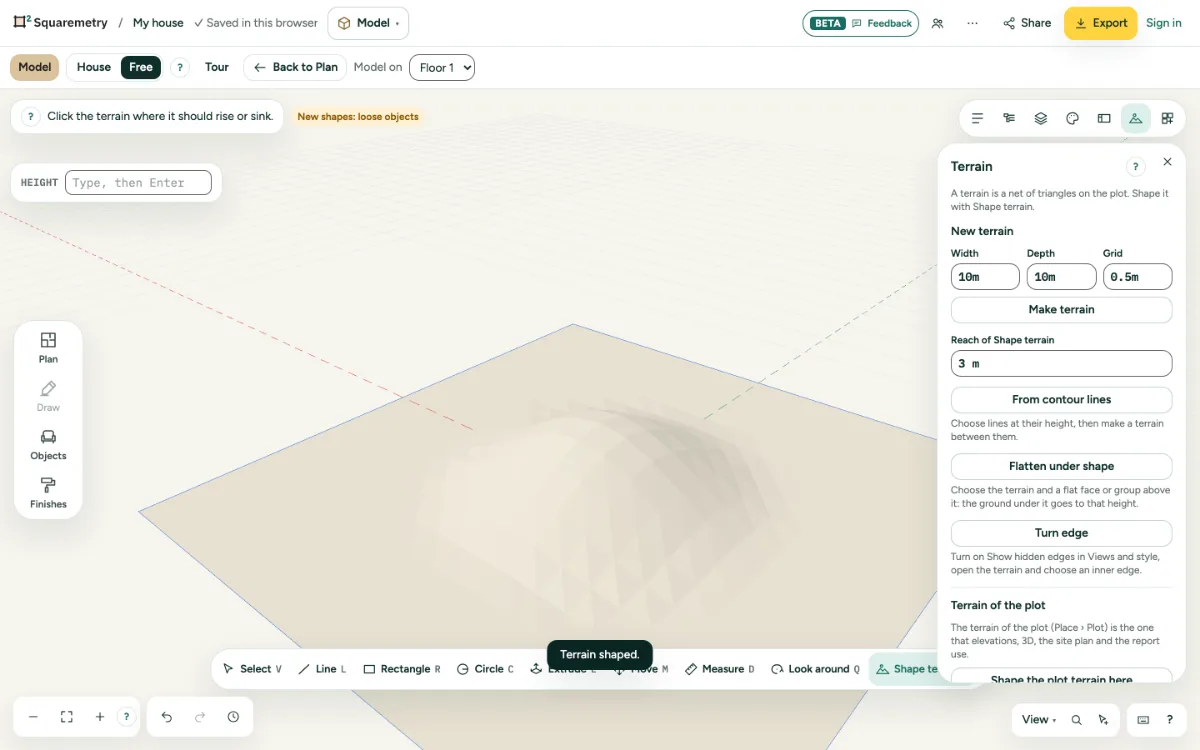Screen dimensions: 1200x750
Task: Open Objects in left sidebar
Action: [48, 444]
